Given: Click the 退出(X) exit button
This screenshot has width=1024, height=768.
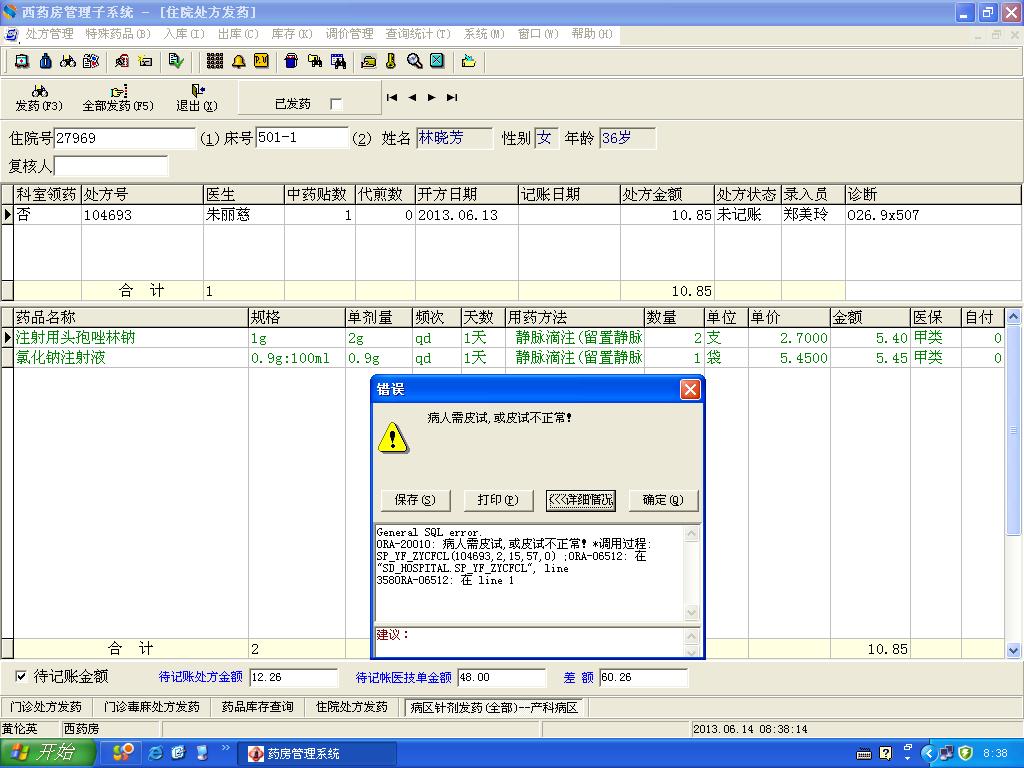Looking at the screenshot, I should click(197, 98).
